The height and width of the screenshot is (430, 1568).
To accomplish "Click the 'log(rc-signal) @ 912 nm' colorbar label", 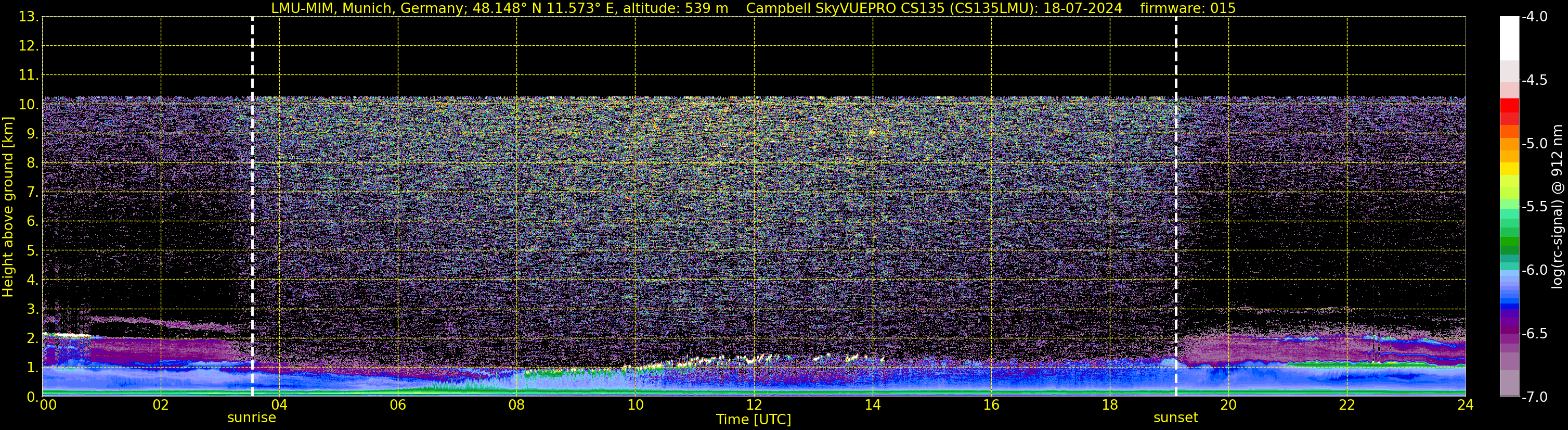I will [1557, 207].
